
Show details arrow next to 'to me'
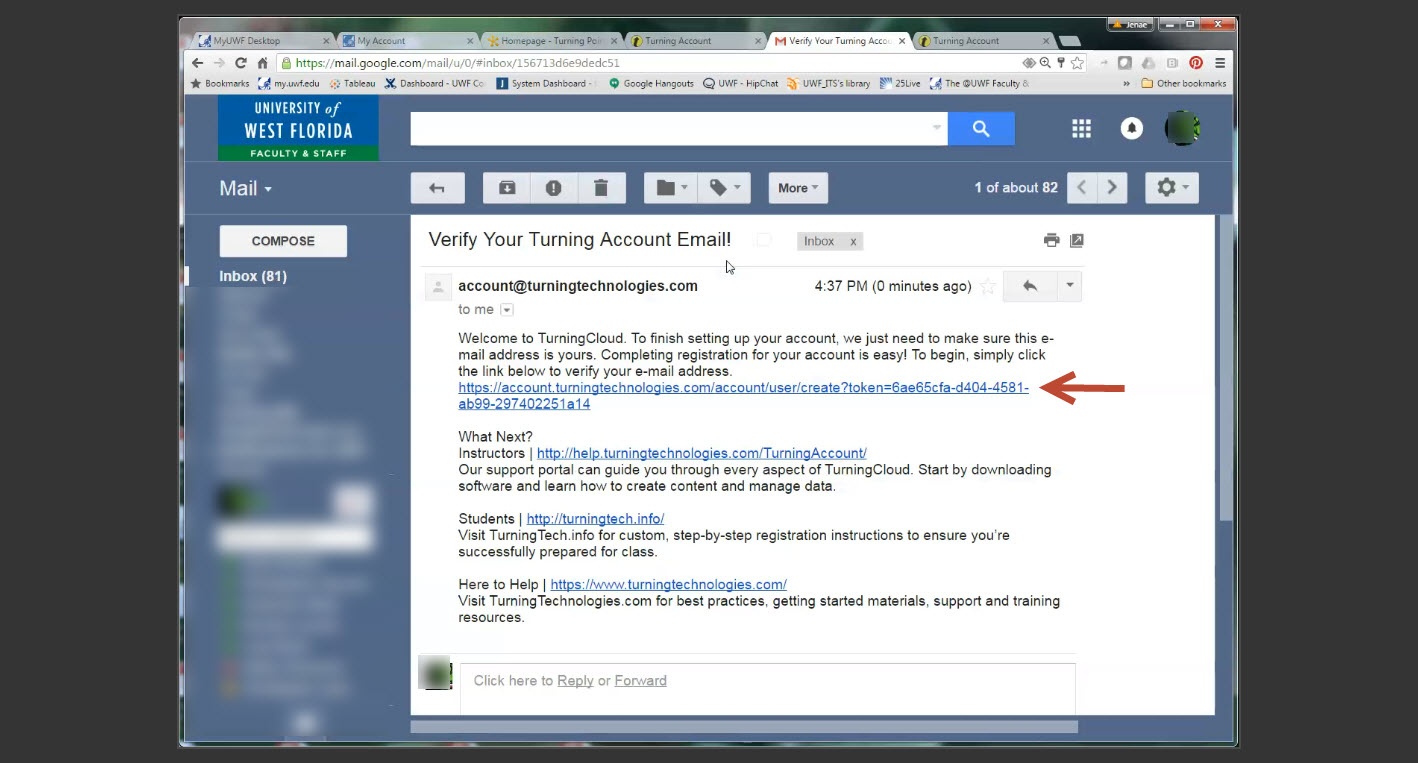[x=506, y=310]
